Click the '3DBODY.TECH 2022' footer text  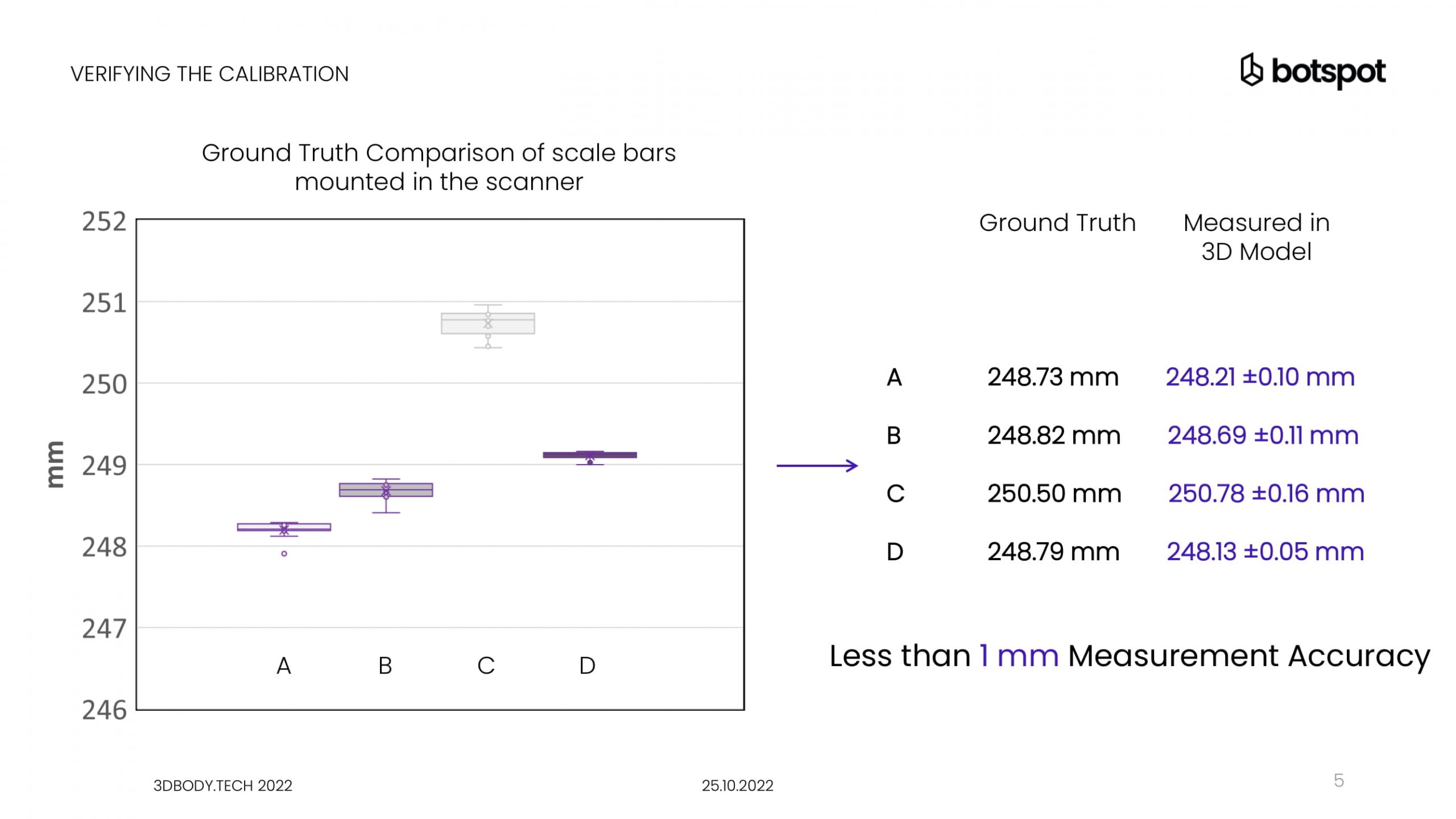click(222, 785)
